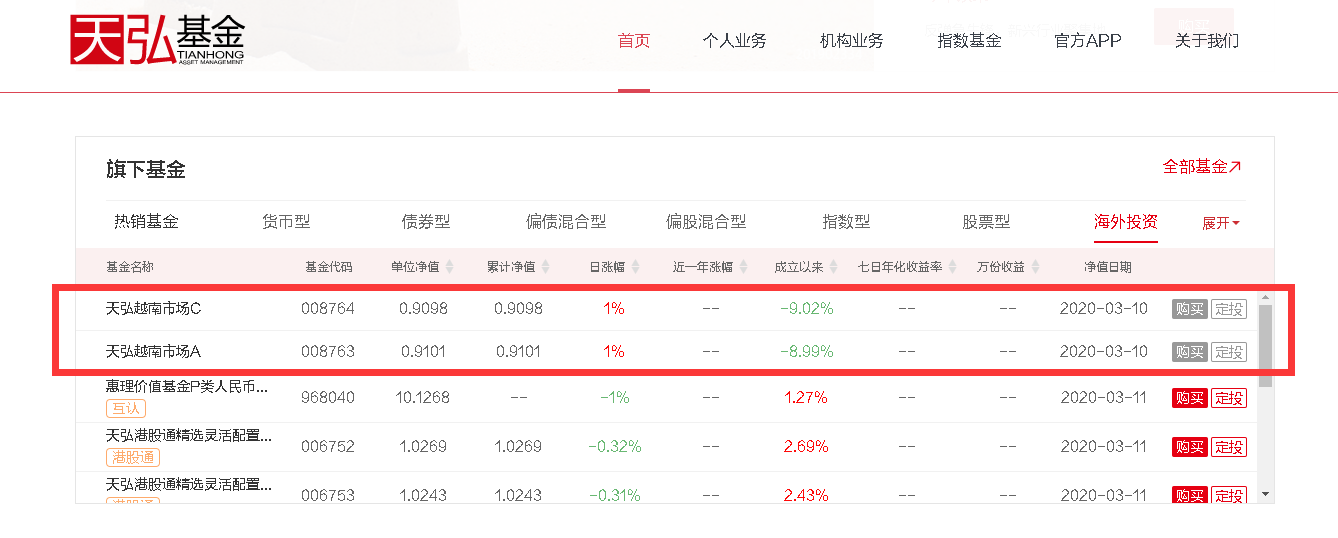Image resolution: width=1338 pixels, height=538 pixels.
Task: Click 定投 for fund 968040
Action: pos(1229,398)
